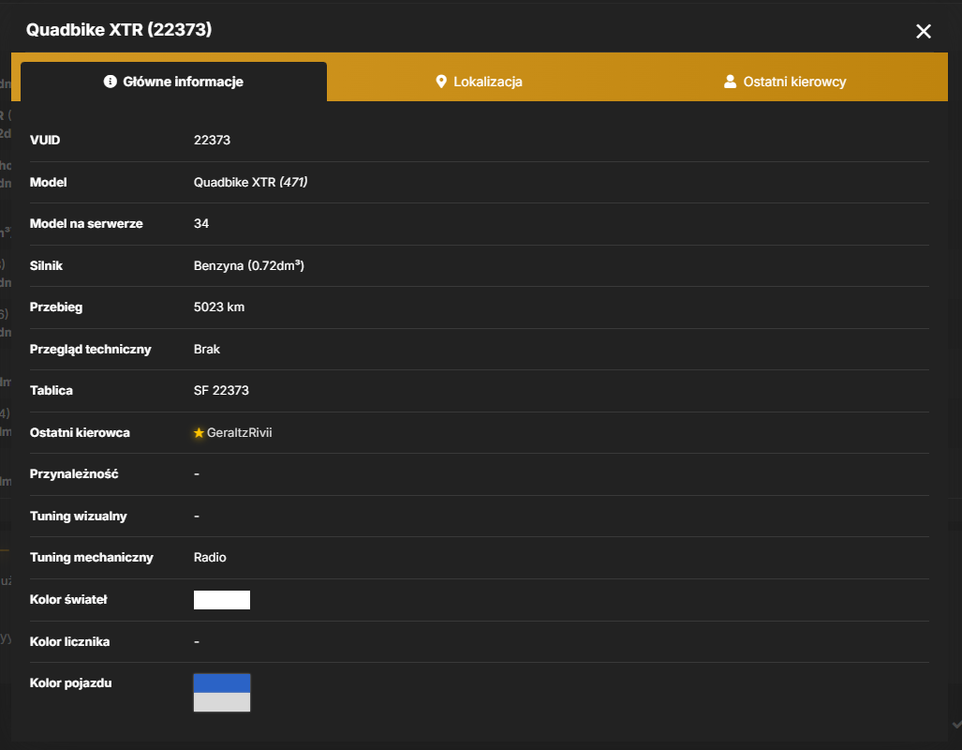The image size is (962, 750).
Task: Click the VUID value 22373
Action: tap(212, 140)
